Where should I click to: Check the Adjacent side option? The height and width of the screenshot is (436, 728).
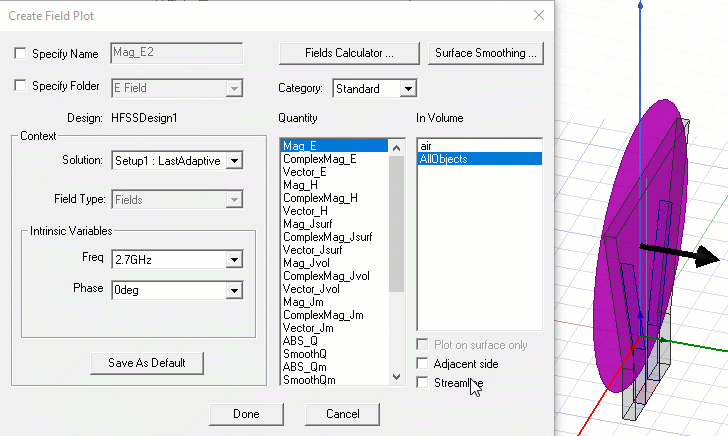click(424, 364)
